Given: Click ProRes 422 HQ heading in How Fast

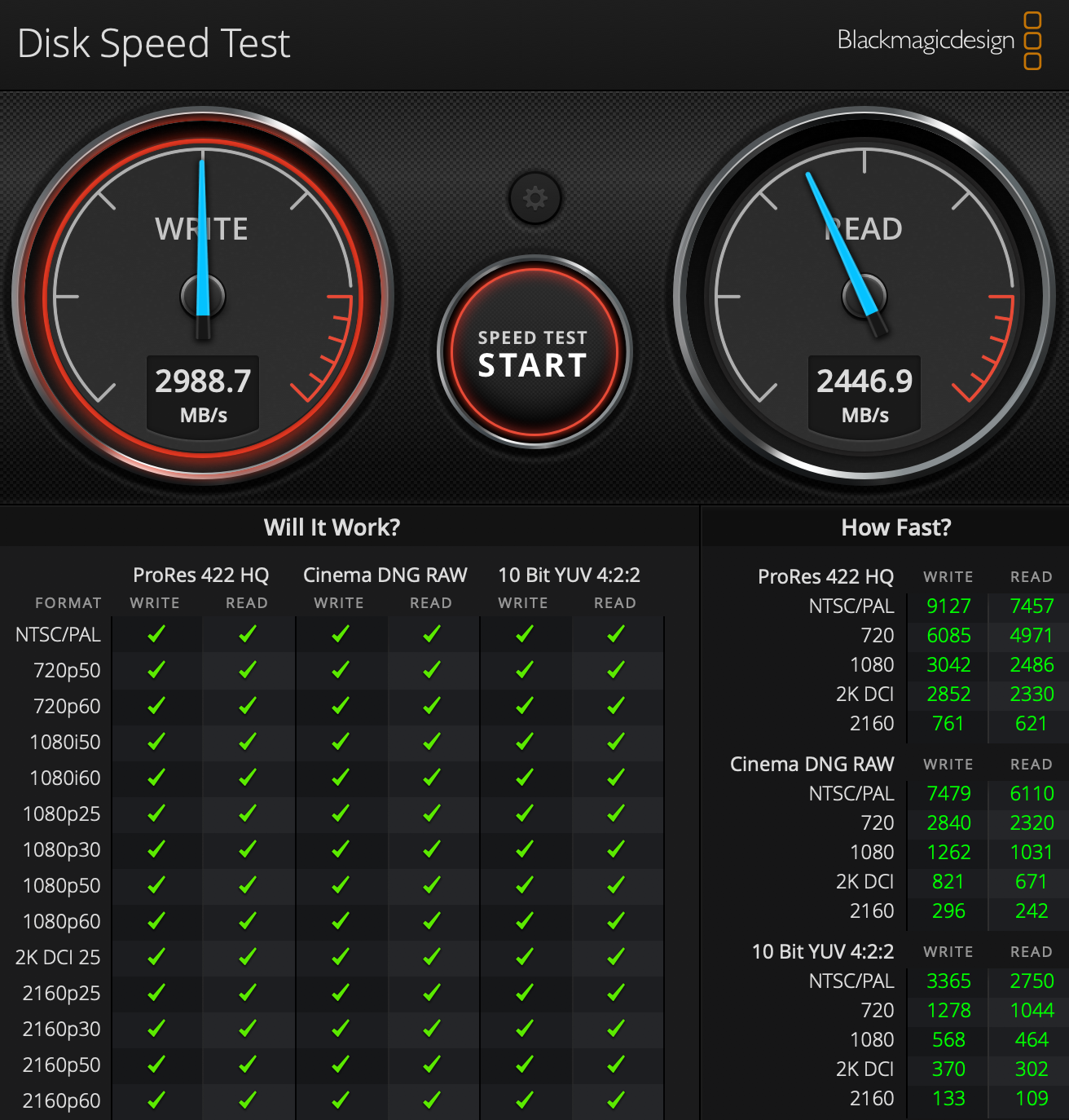Looking at the screenshot, I should pyautogui.click(x=826, y=577).
